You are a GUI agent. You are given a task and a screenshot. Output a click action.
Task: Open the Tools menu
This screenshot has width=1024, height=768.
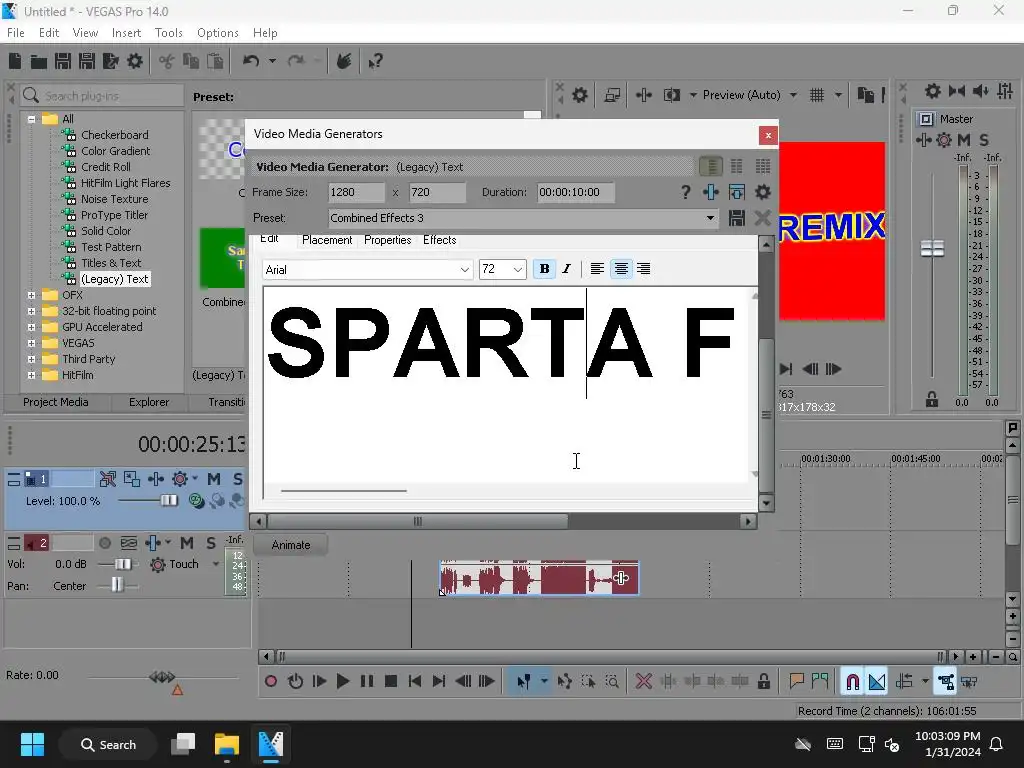click(168, 33)
